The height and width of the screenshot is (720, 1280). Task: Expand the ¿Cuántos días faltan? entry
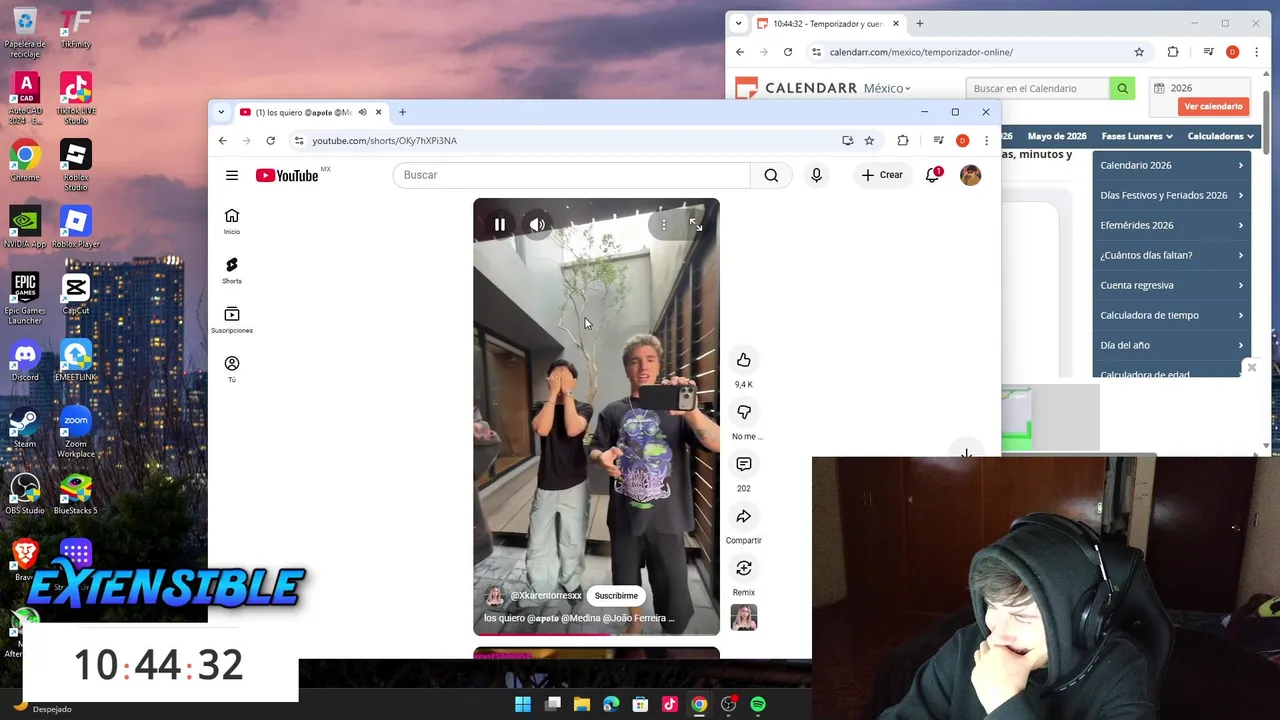click(x=1171, y=255)
